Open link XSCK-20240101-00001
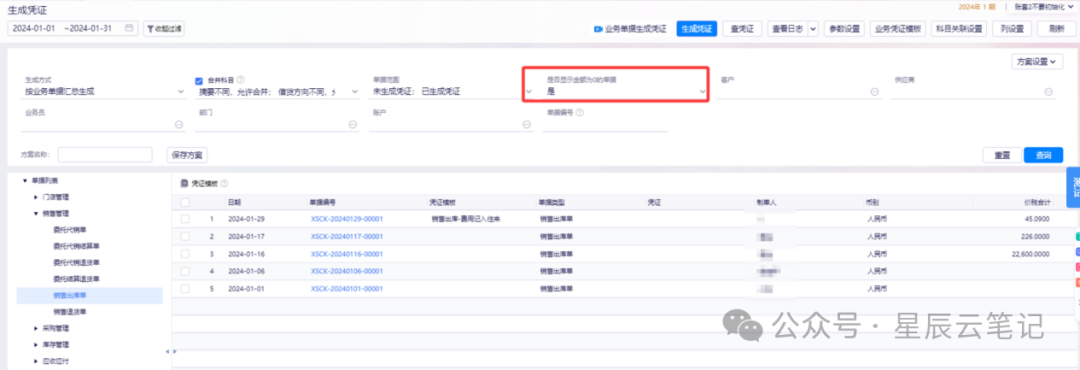 click(x=346, y=288)
